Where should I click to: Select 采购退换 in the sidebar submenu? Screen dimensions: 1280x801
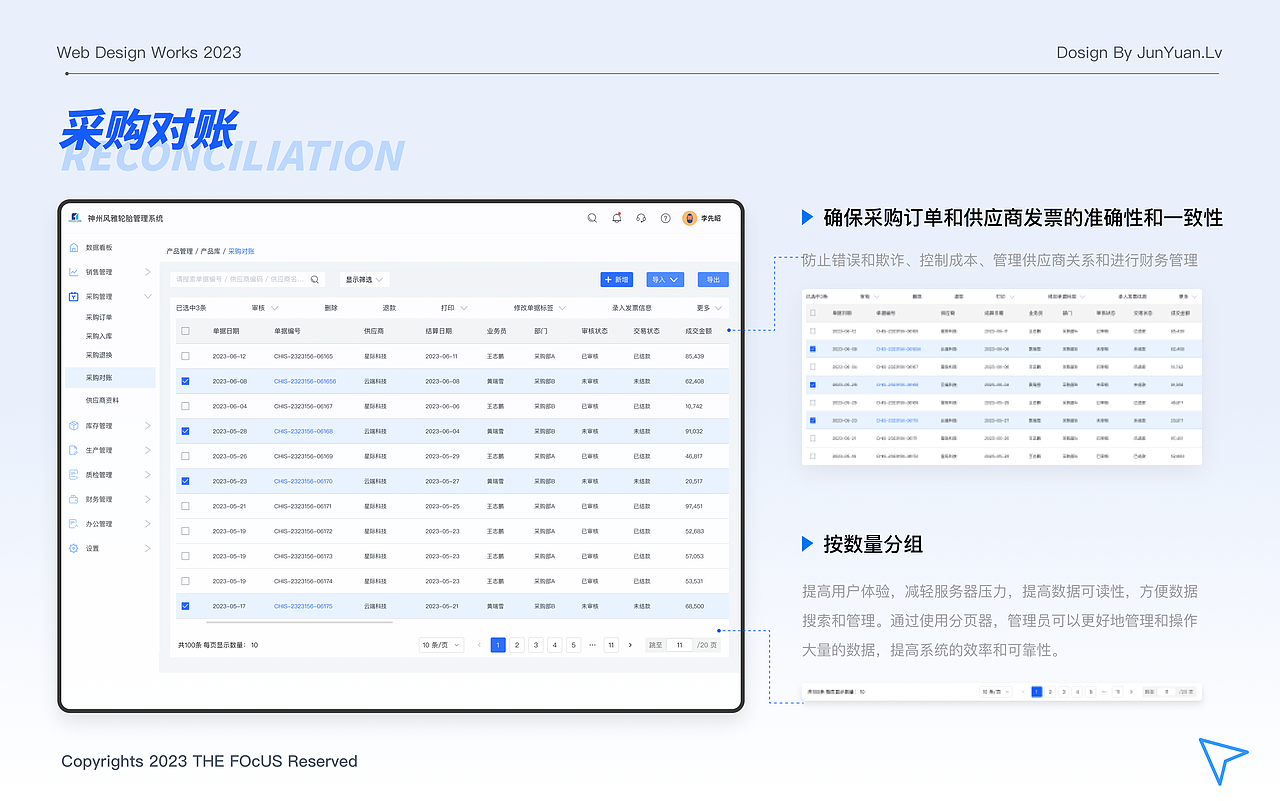[99, 355]
